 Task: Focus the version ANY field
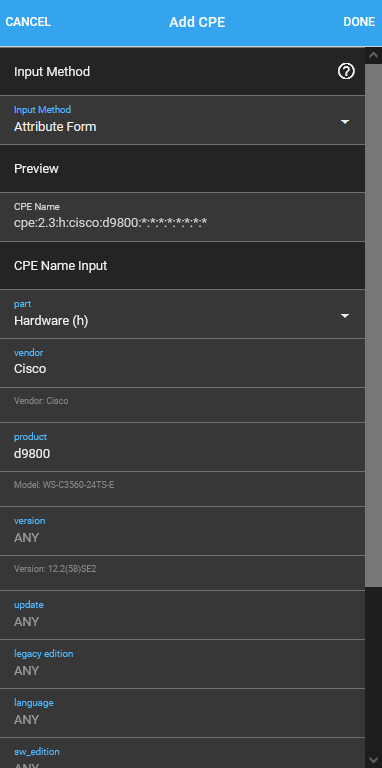point(182,531)
